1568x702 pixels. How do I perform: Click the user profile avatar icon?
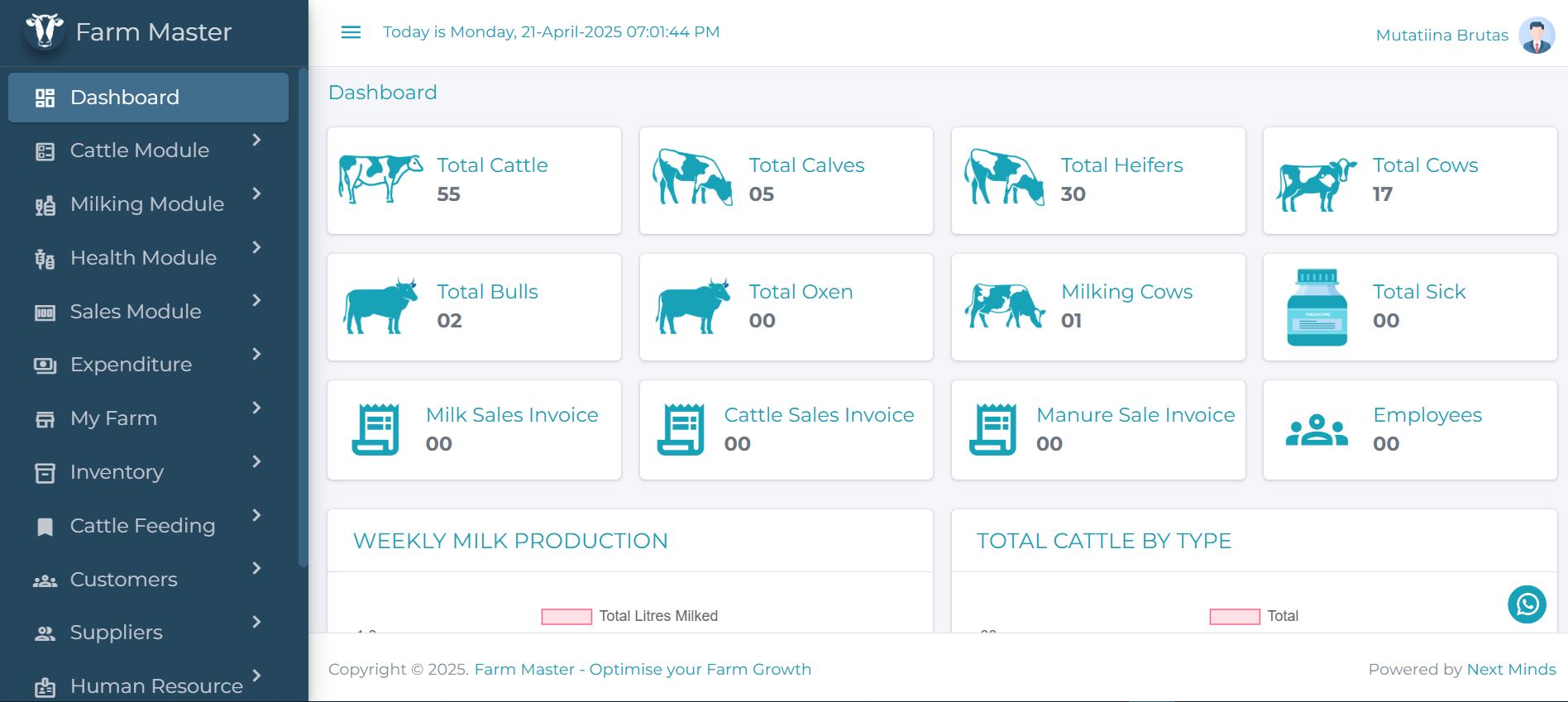tap(1537, 36)
